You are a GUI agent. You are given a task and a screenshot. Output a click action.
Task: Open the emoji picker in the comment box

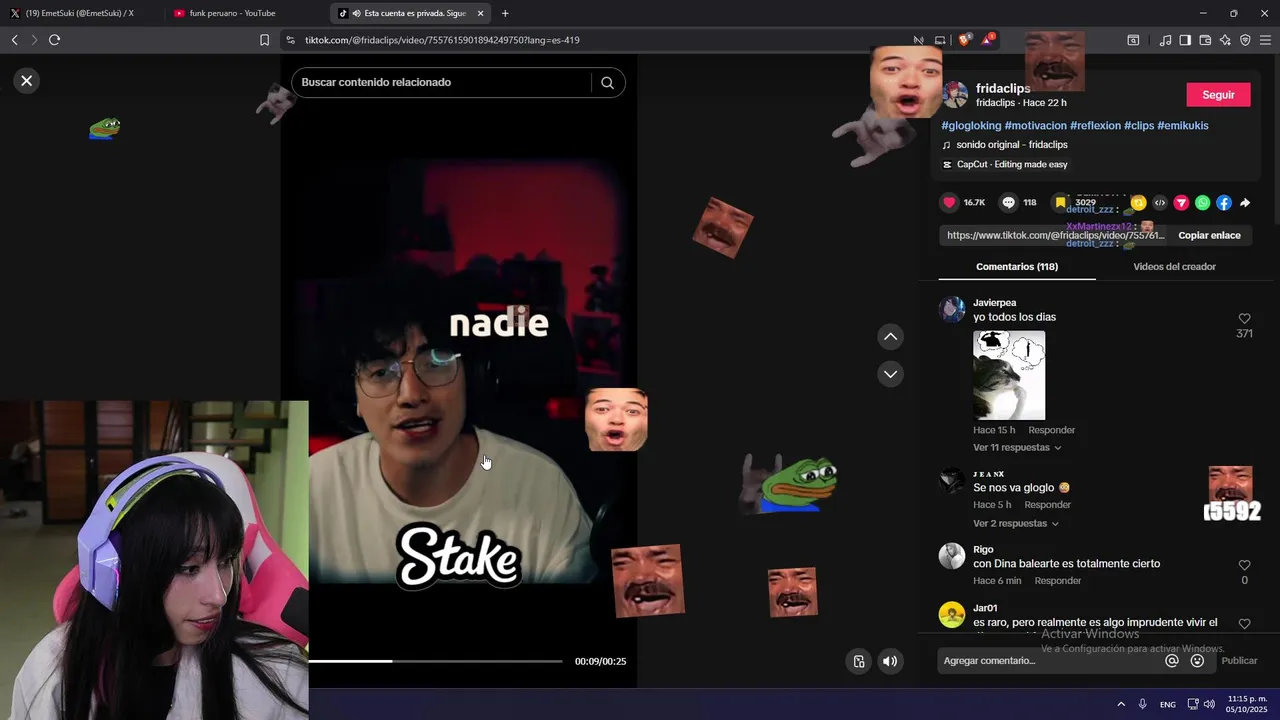point(1197,661)
